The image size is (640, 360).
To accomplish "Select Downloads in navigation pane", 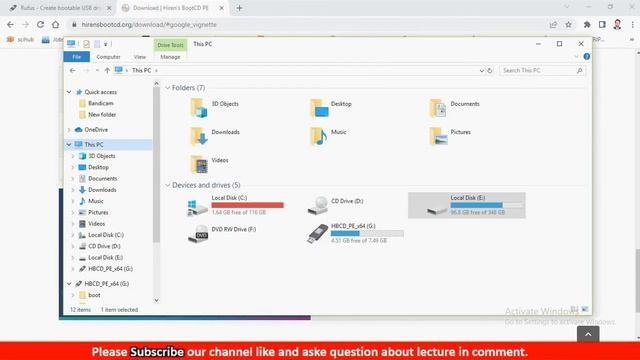I will pos(102,190).
